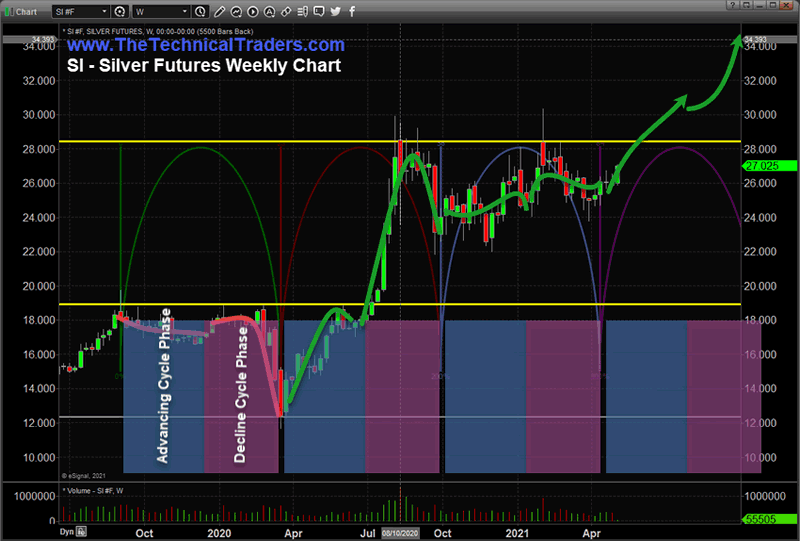The width and height of the screenshot is (800, 541).
Task: Click the Dyn scaling label
Action: (67, 532)
